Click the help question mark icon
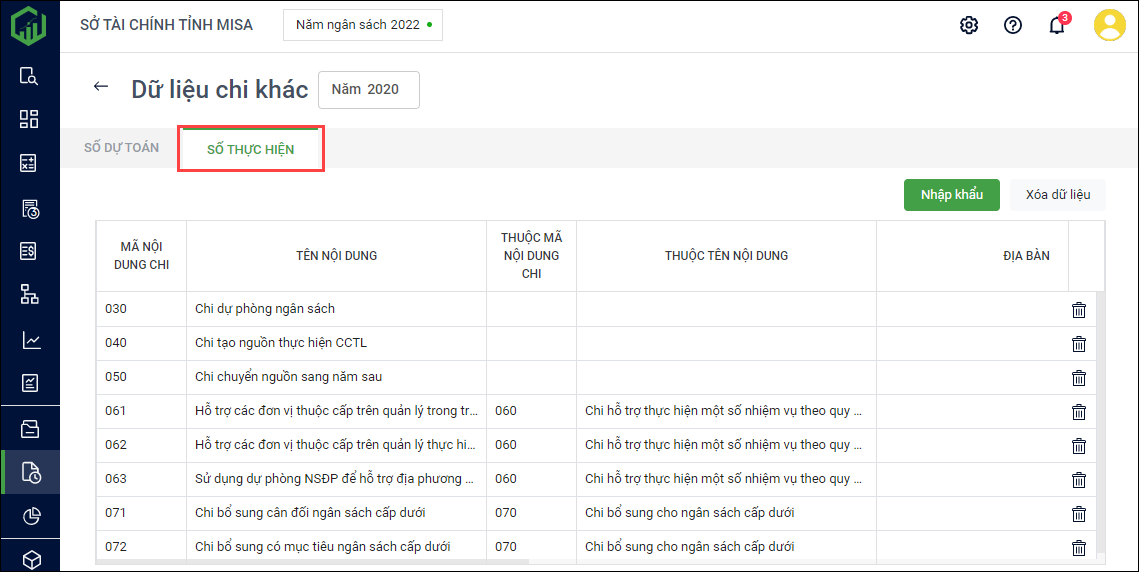The image size is (1139, 572). point(1013,25)
